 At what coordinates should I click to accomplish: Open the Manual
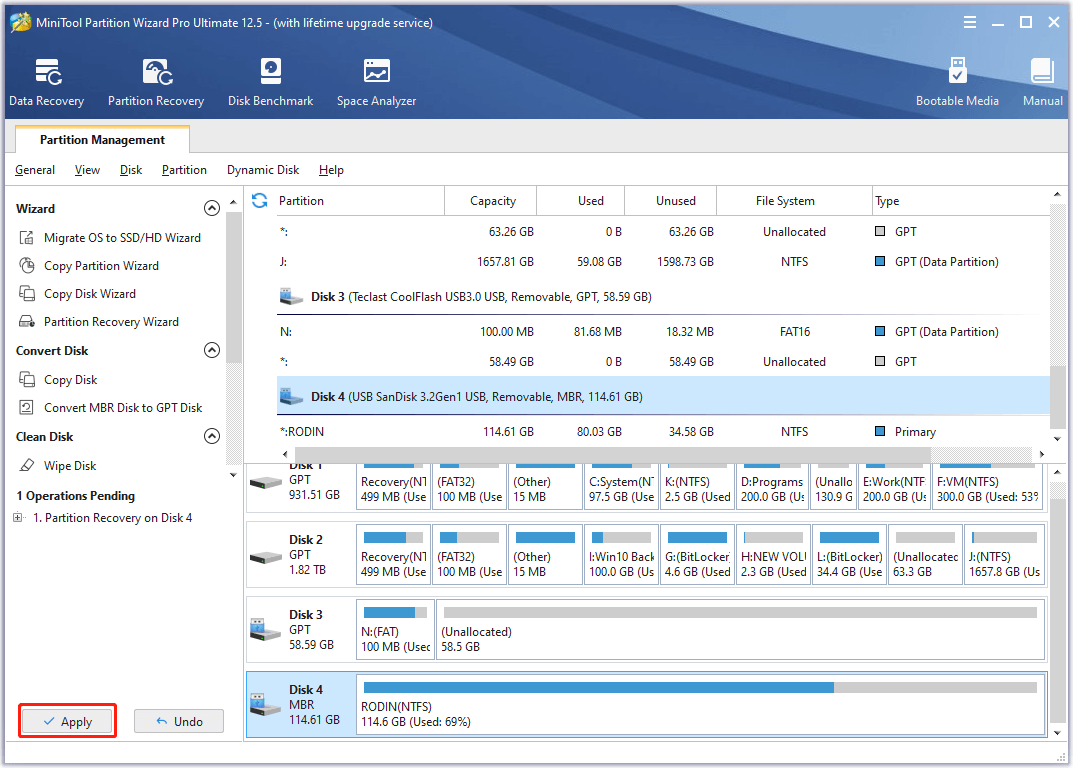tap(1042, 82)
